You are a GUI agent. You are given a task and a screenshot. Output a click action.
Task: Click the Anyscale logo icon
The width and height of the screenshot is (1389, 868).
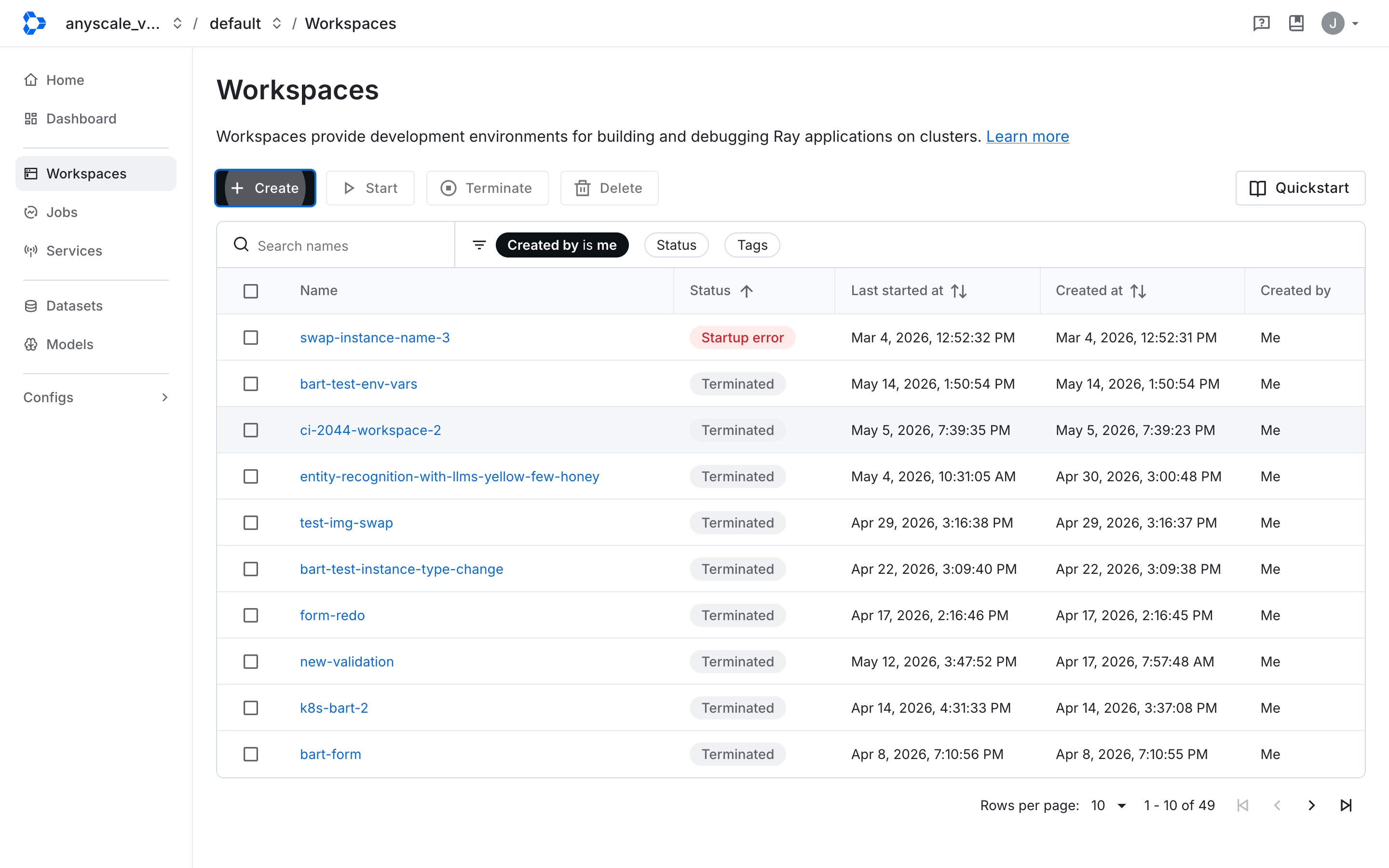(x=34, y=23)
